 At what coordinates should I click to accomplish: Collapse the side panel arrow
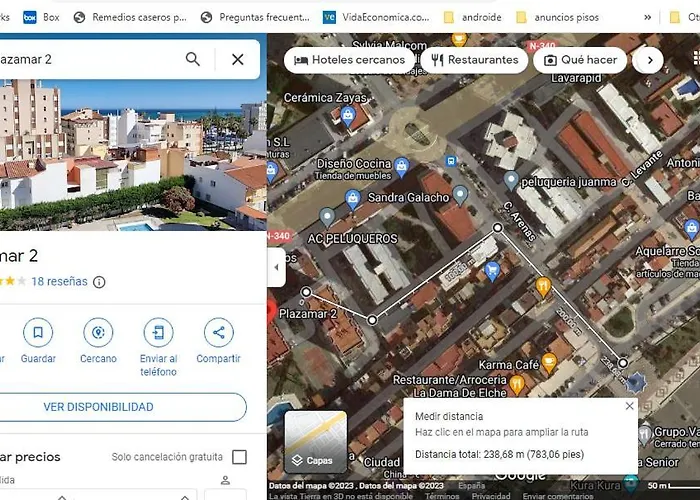click(276, 267)
